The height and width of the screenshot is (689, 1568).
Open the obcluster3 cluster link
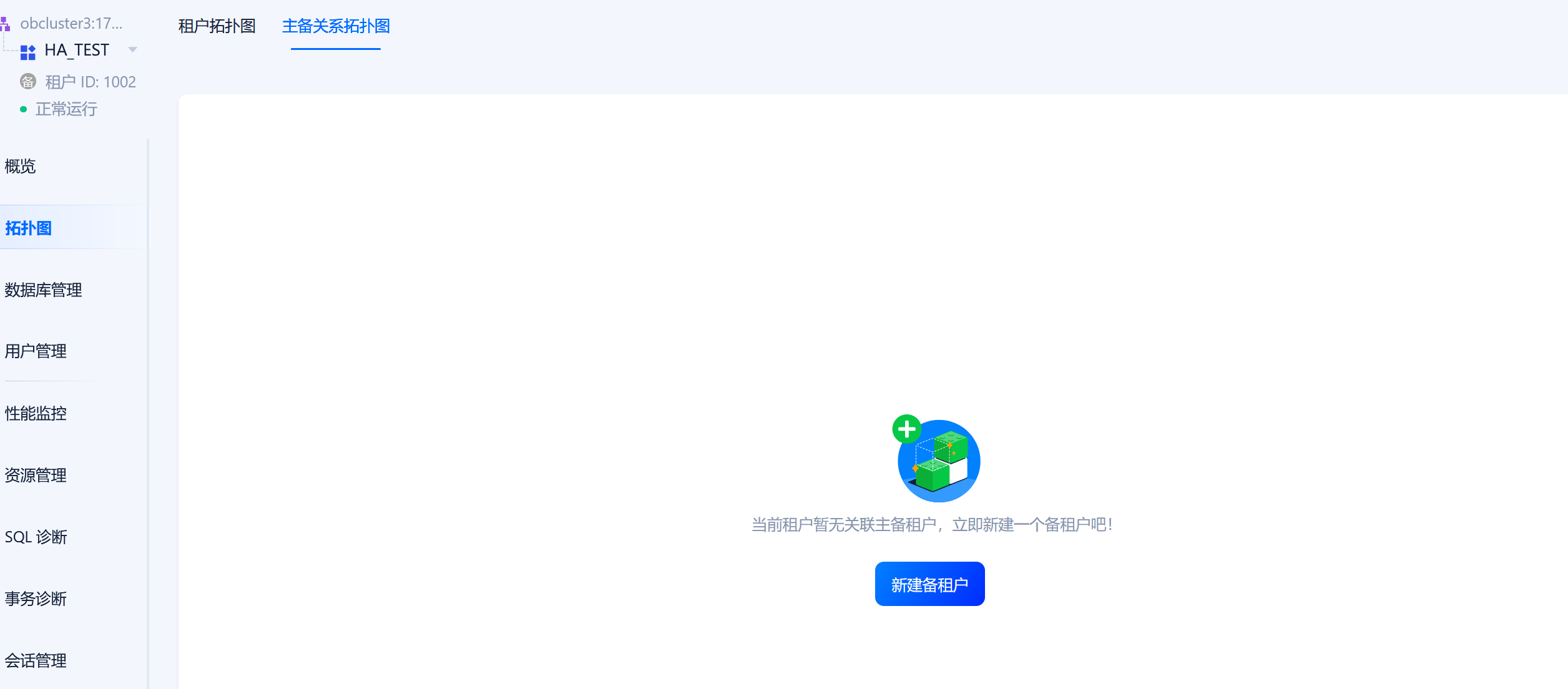click(71, 24)
